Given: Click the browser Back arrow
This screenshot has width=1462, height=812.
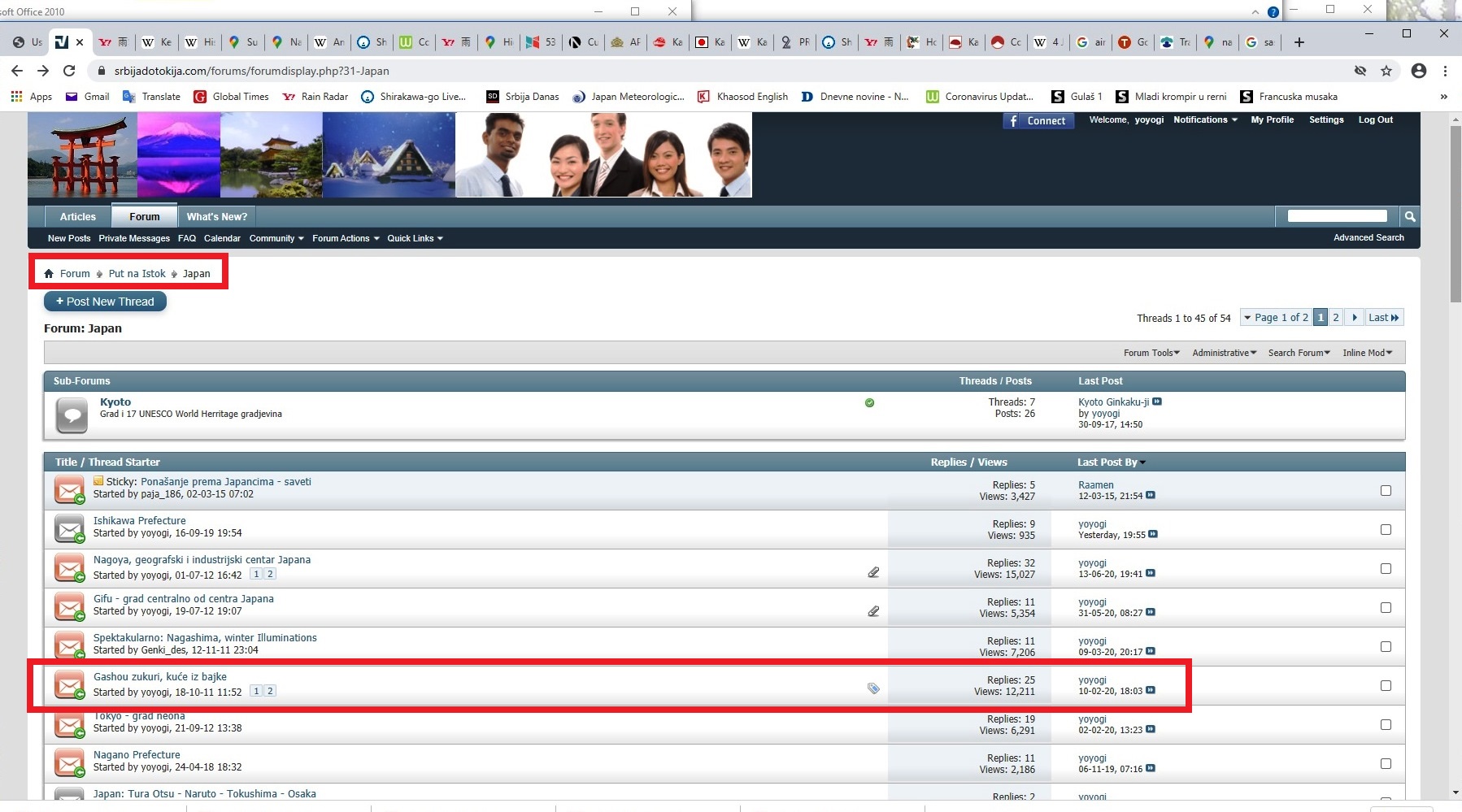Looking at the screenshot, I should click(x=17, y=71).
